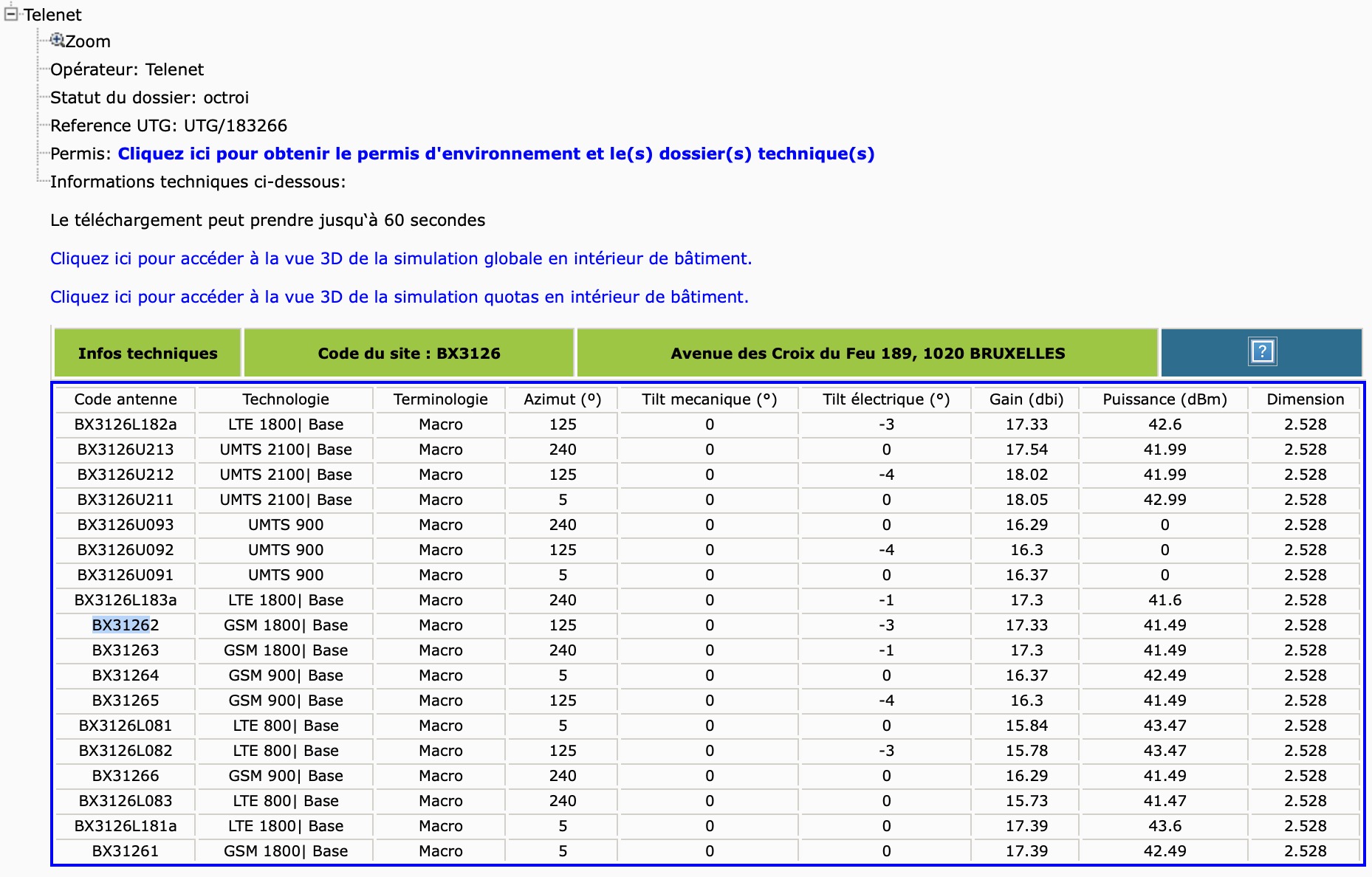Screen dimensions: 1372x877
Task: Click the Infos techniques header
Action: [x=148, y=353]
